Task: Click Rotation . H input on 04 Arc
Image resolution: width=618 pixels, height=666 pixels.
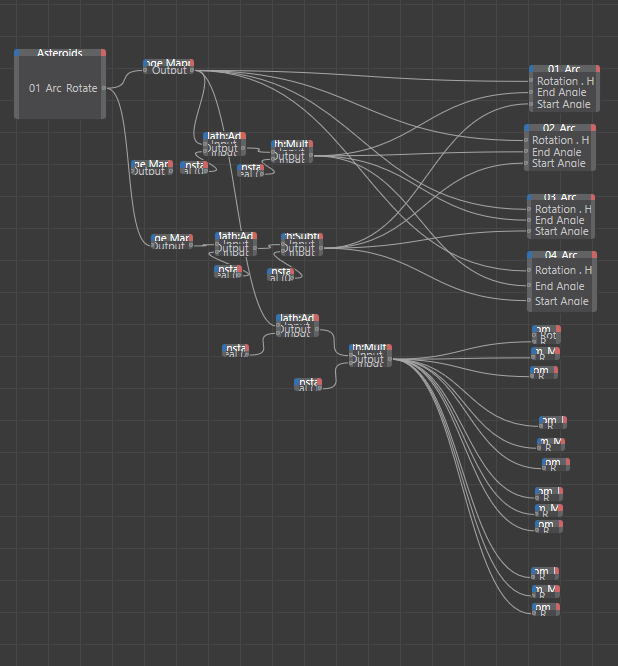Action: click(x=530, y=270)
